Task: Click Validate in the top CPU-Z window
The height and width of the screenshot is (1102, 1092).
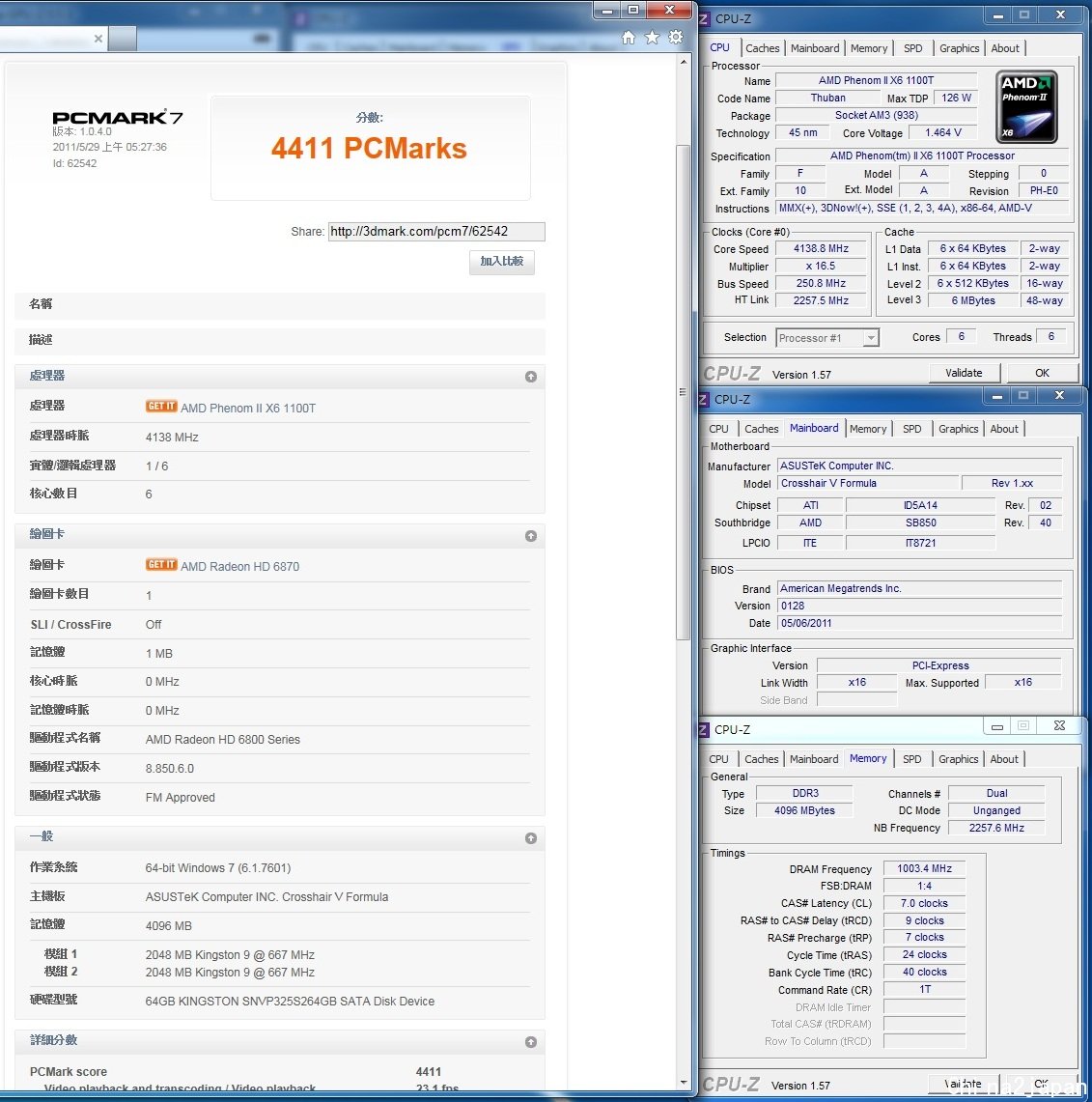Action: [x=964, y=373]
